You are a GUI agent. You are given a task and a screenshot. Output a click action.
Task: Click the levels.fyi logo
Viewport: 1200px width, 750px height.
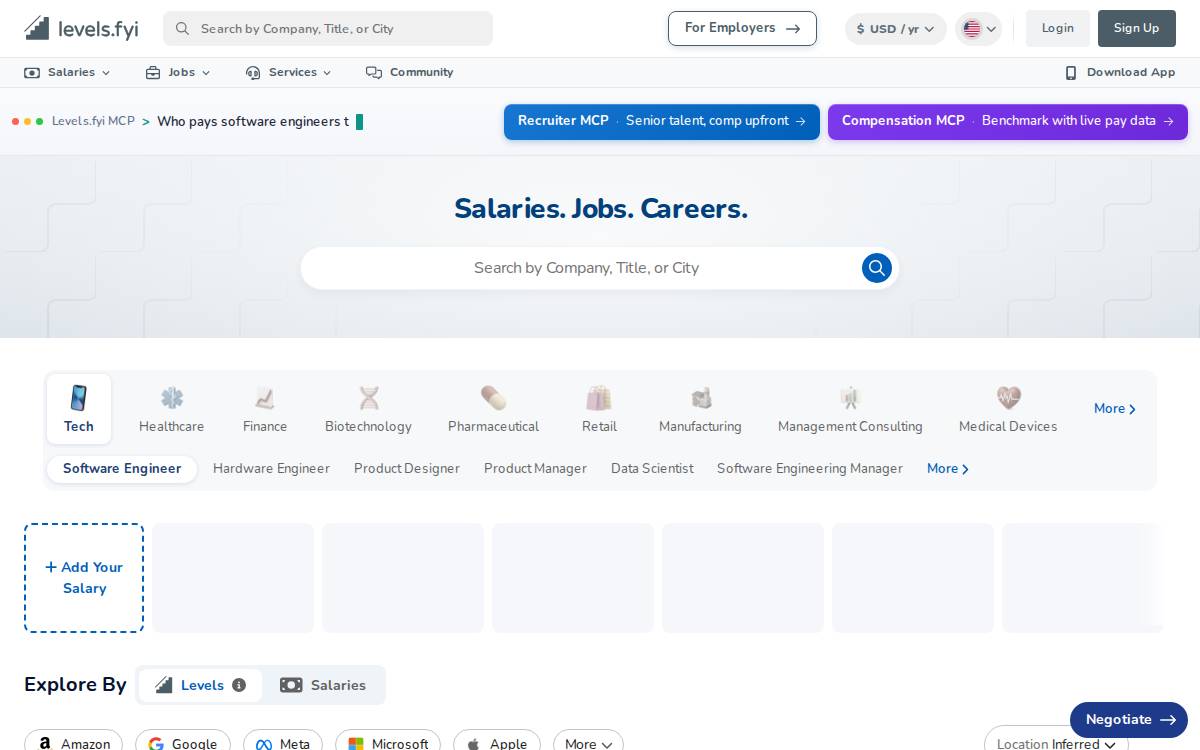pyautogui.click(x=81, y=28)
